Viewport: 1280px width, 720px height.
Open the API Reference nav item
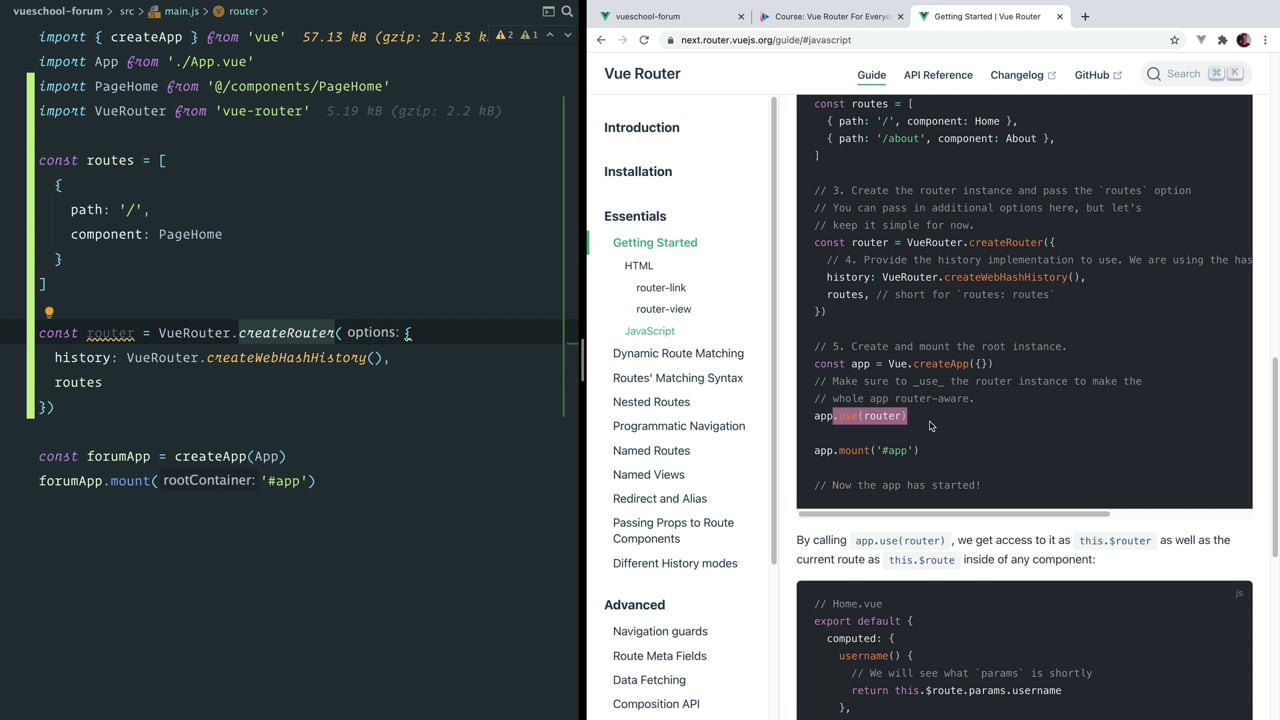click(938, 75)
